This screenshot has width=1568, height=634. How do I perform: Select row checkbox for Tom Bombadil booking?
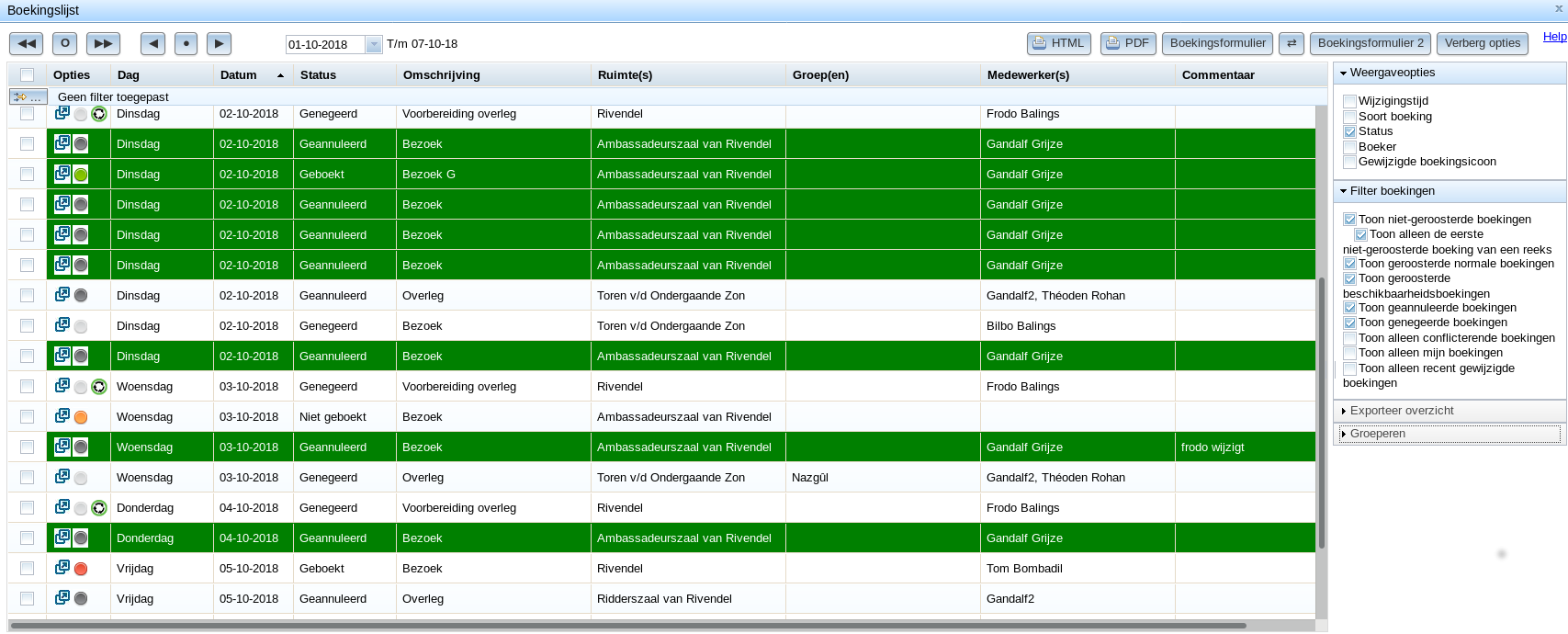27,568
